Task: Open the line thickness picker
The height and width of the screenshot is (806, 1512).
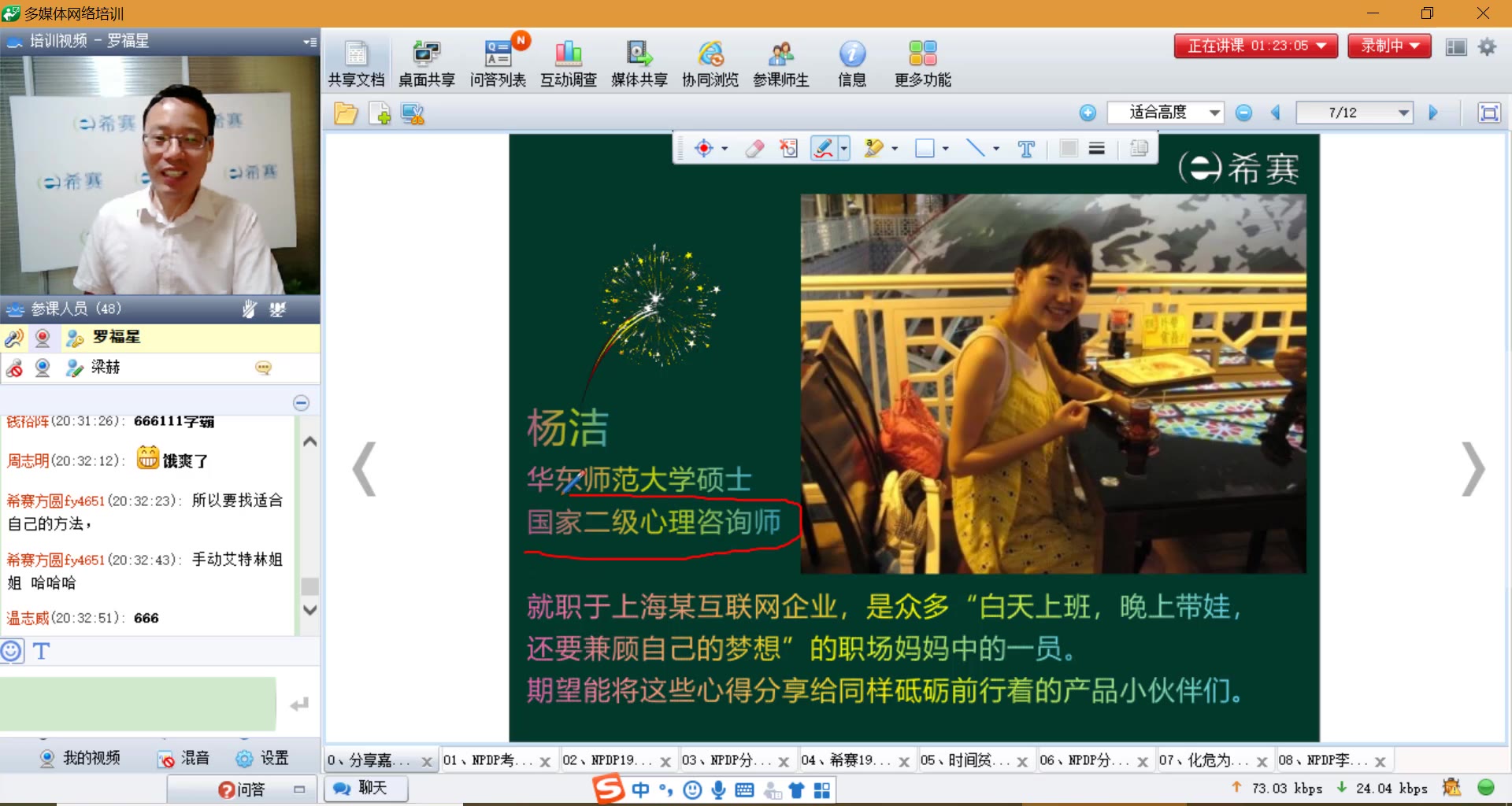Action: point(1097,148)
